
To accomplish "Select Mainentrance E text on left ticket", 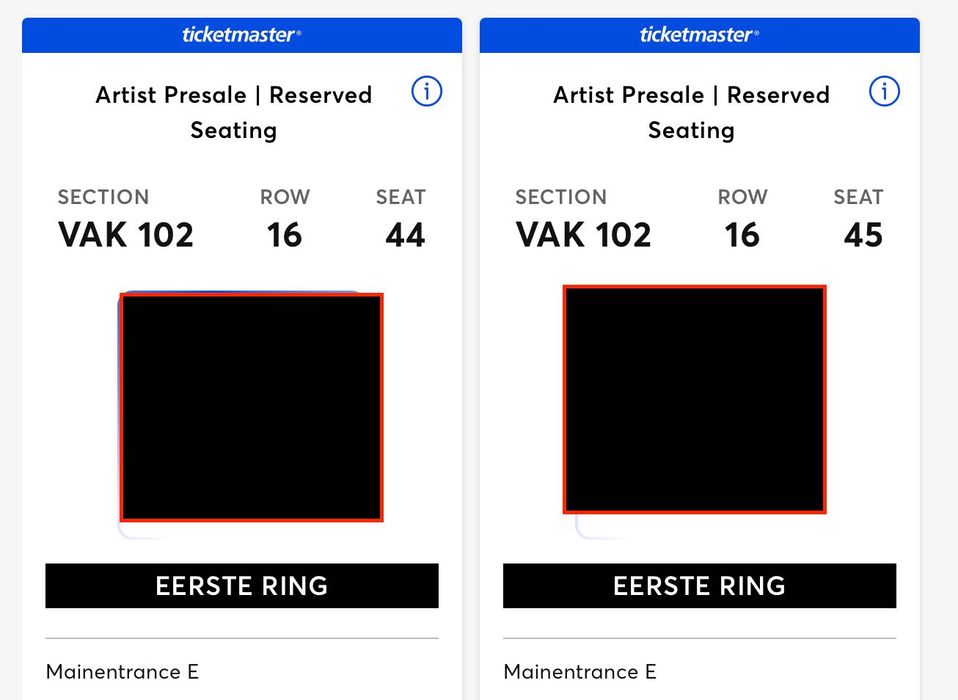I will tap(123, 672).
